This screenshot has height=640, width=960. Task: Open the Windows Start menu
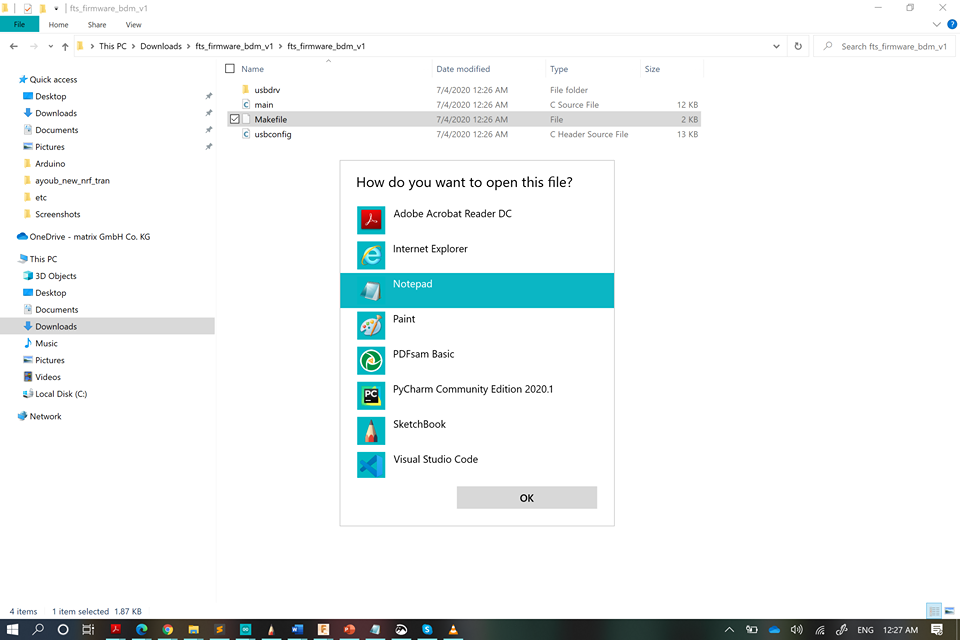pos(12,630)
